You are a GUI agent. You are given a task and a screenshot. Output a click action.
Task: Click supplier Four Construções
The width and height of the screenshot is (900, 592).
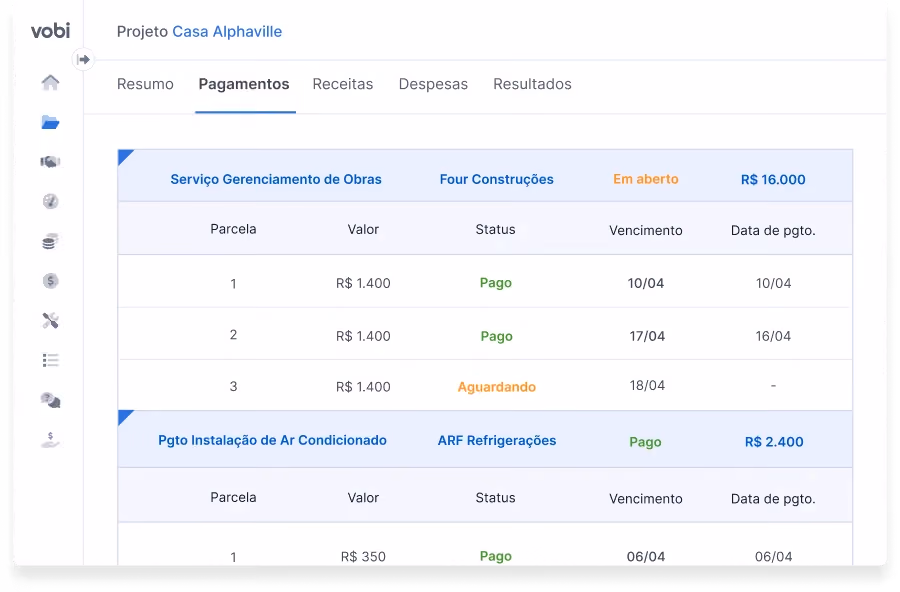coord(496,179)
